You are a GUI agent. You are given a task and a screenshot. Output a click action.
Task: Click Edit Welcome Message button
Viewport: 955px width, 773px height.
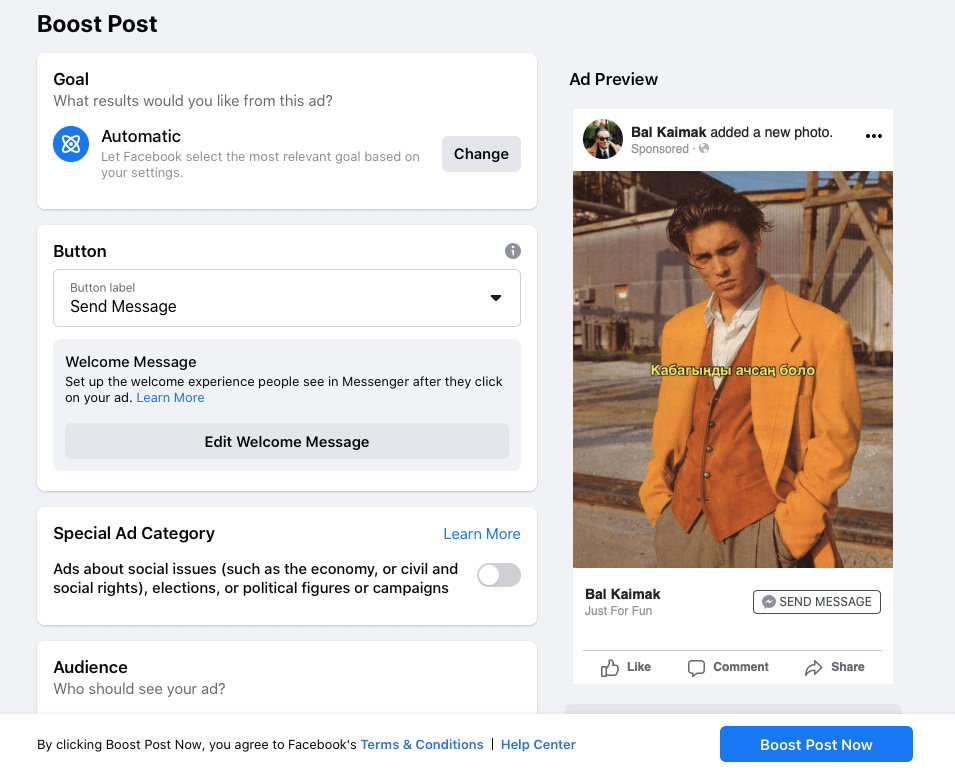287,442
